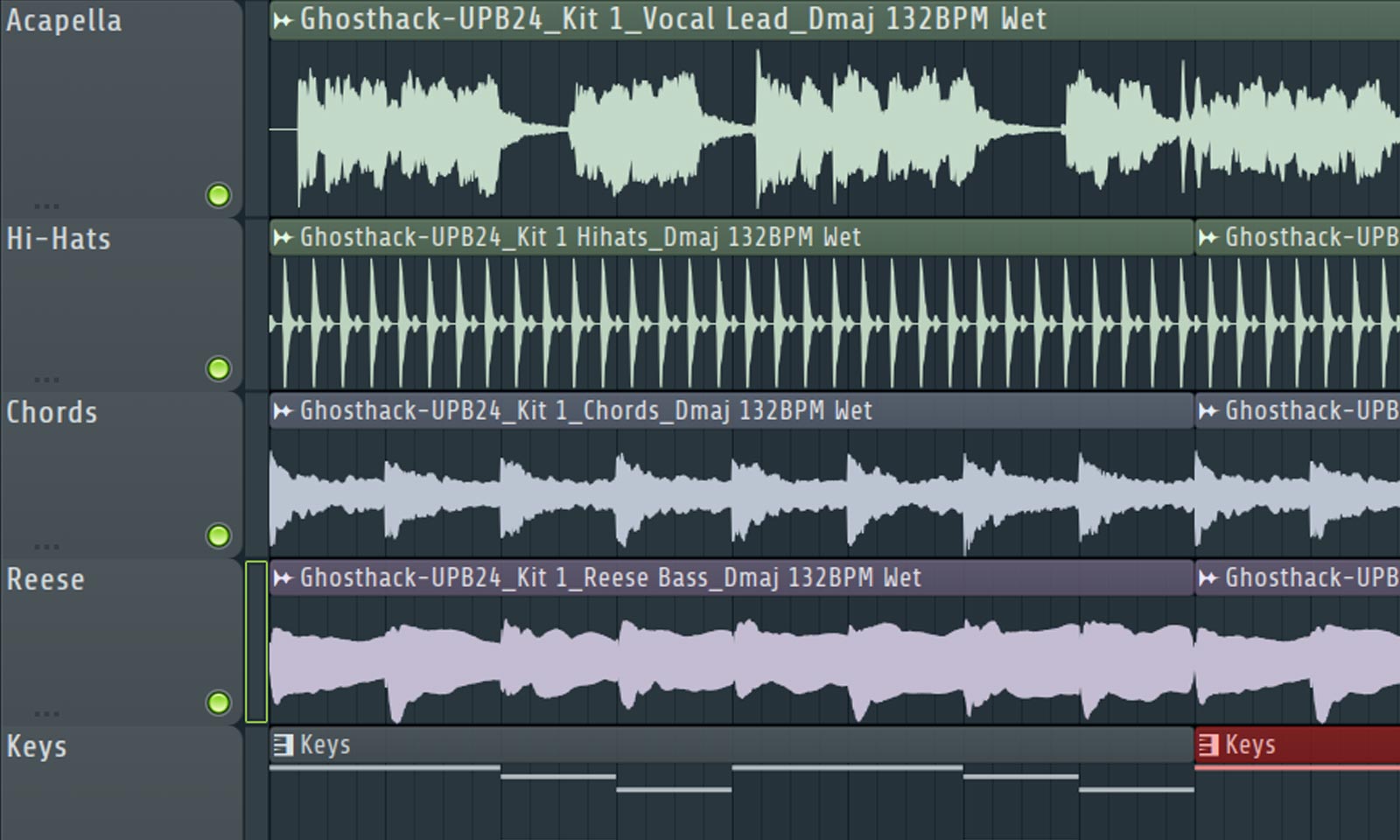Click the first Chords waveform
The height and width of the screenshot is (840, 1400).
[731, 493]
